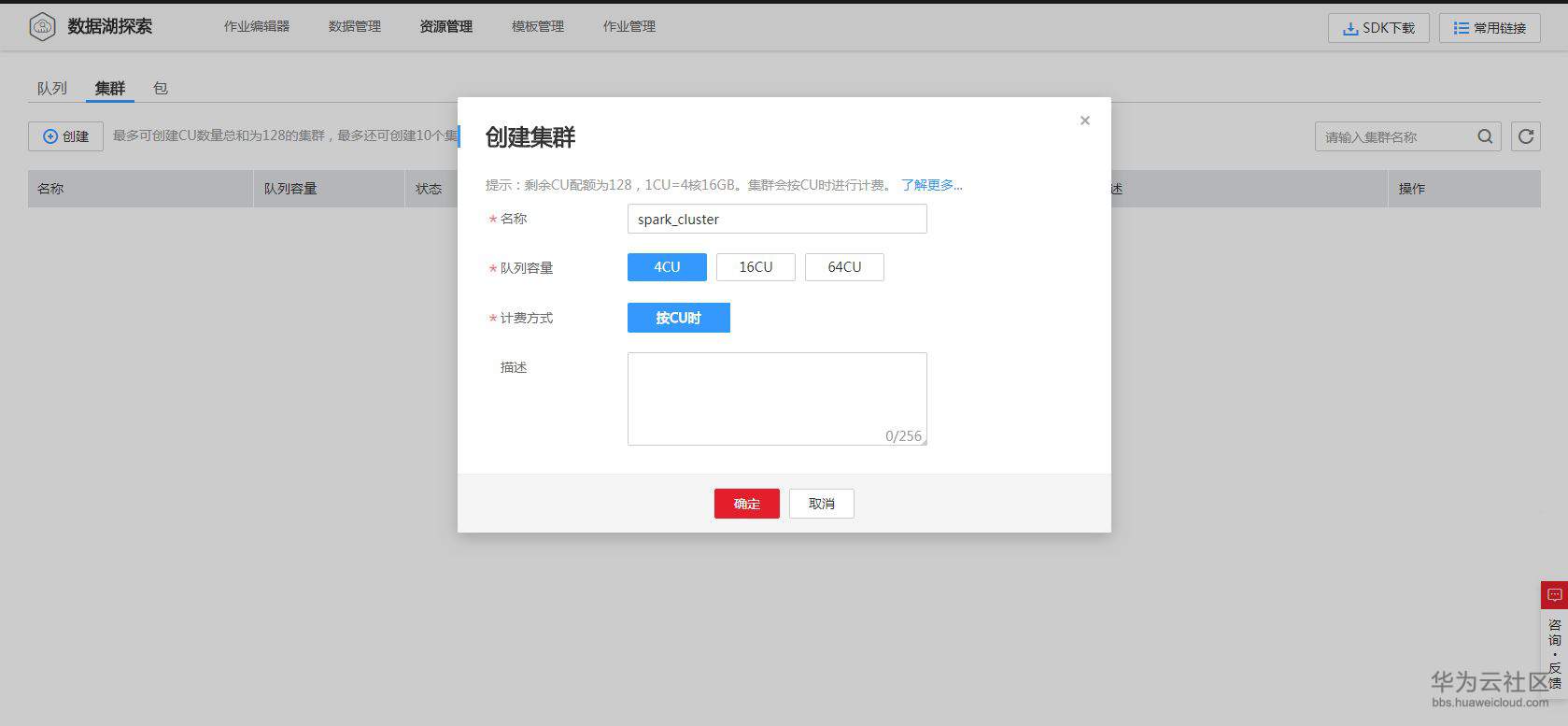Click the search magnifier icon
This screenshot has width=1568, height=726.
pos(1485,136)
